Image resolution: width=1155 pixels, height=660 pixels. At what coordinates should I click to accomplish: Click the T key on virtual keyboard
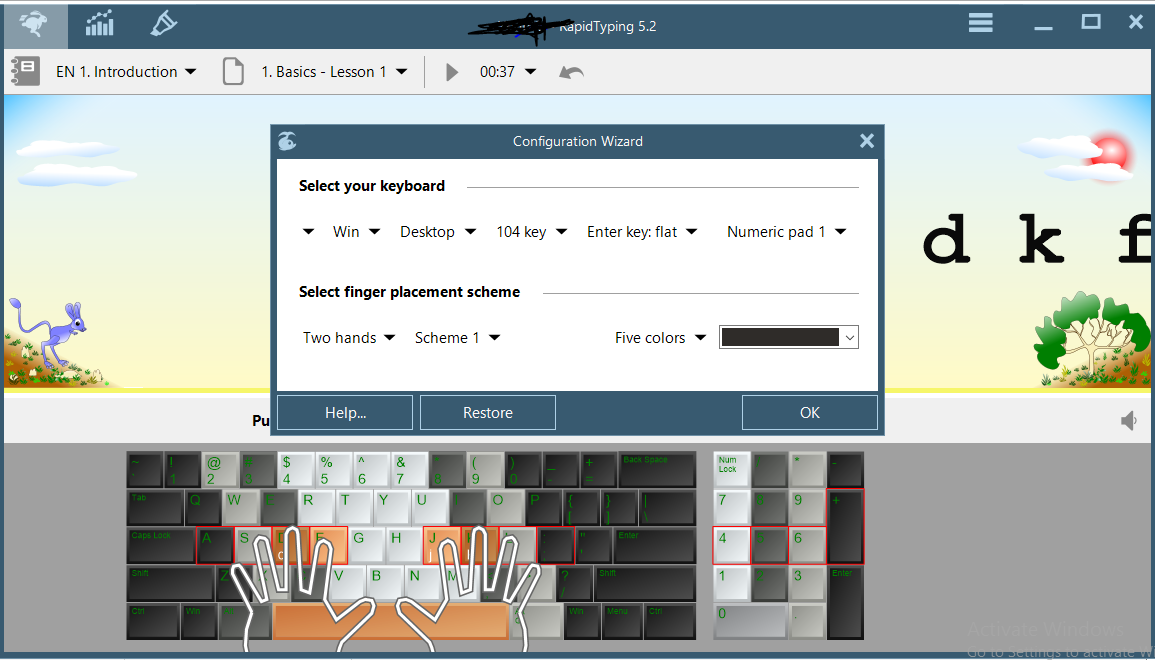(x=354, y=508)
